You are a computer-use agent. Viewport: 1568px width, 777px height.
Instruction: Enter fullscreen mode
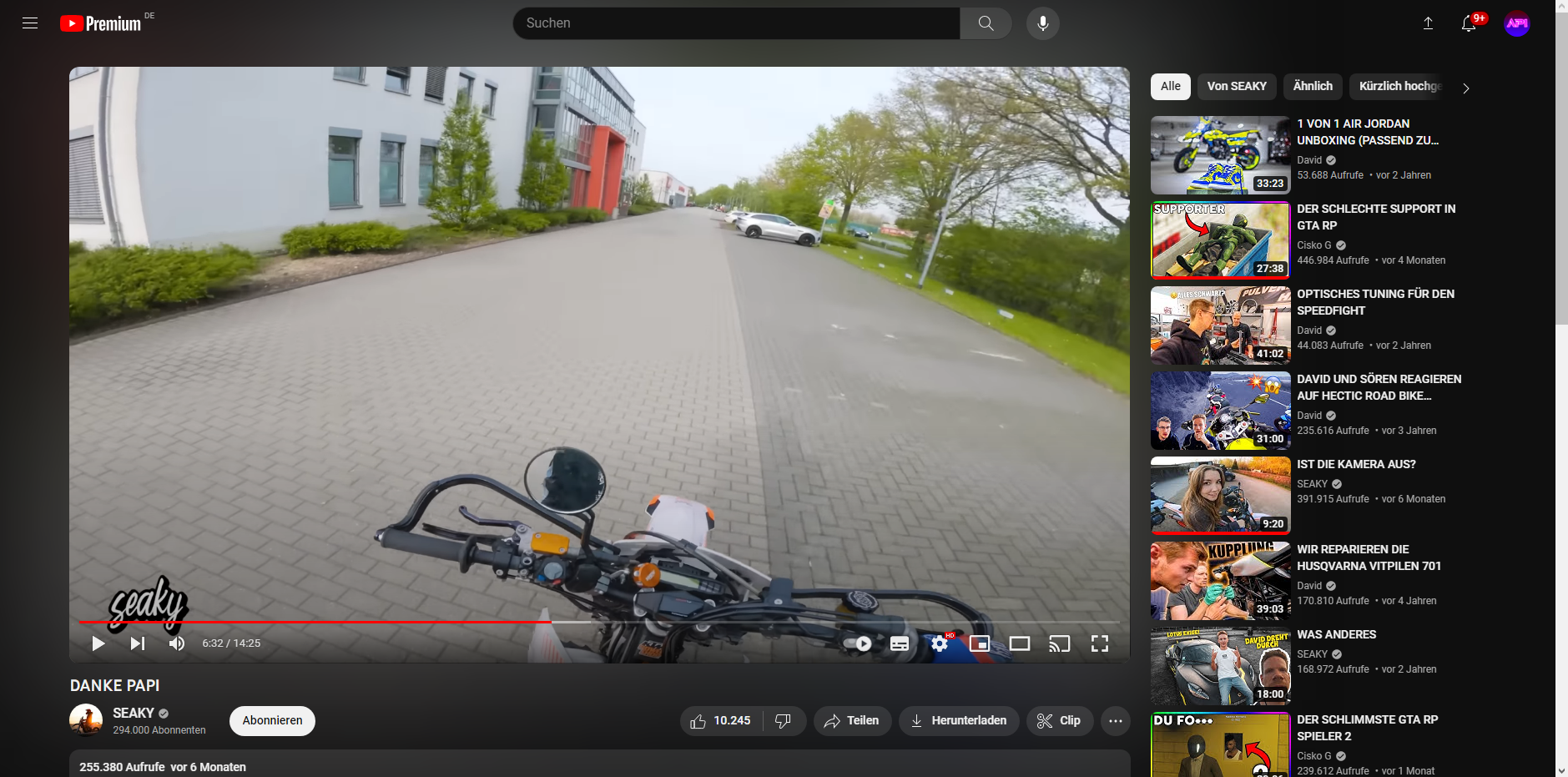(x=1099, y=643)
